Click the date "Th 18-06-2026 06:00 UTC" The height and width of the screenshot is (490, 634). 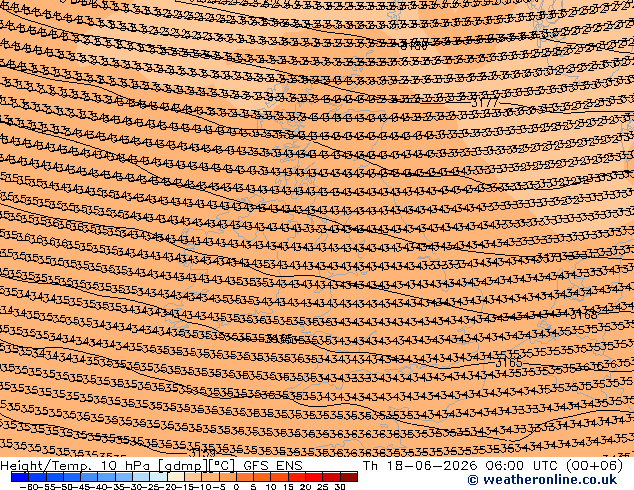coord(462,466)
